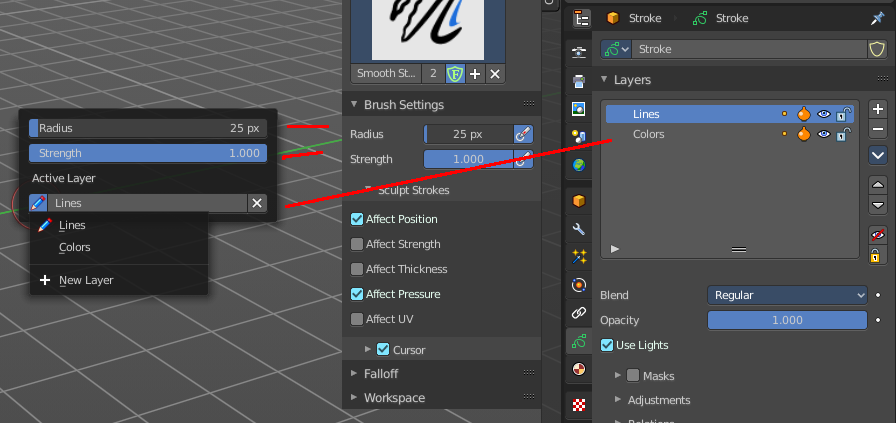Open the World properties globe tab
896x423 pixels.
pyautogui.click(x=579, y=165)
